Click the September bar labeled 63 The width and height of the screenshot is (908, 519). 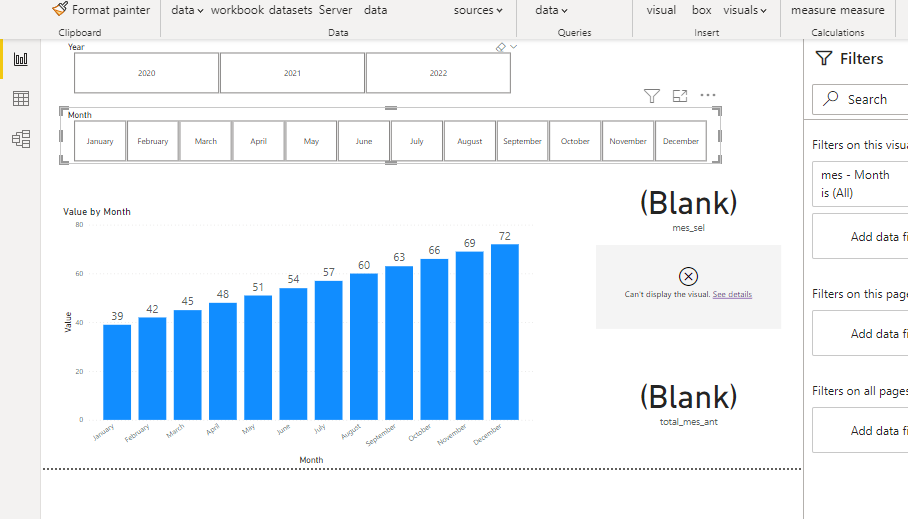399,343
